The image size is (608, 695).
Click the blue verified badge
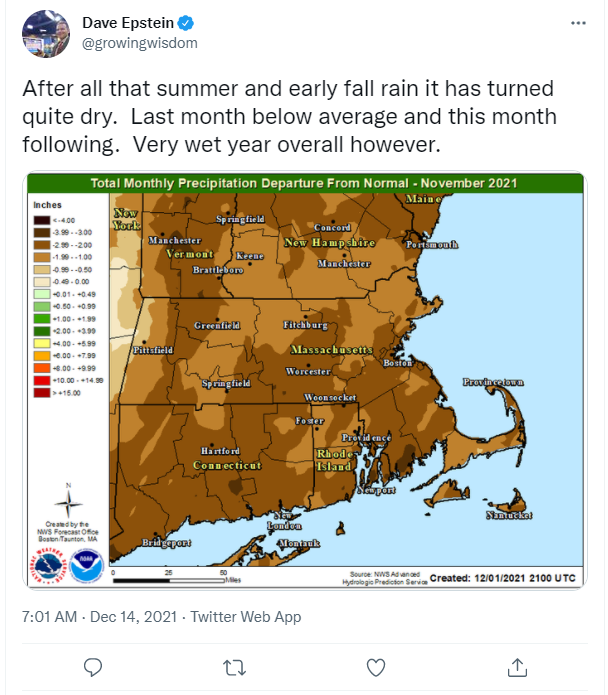tap(186, 23)
